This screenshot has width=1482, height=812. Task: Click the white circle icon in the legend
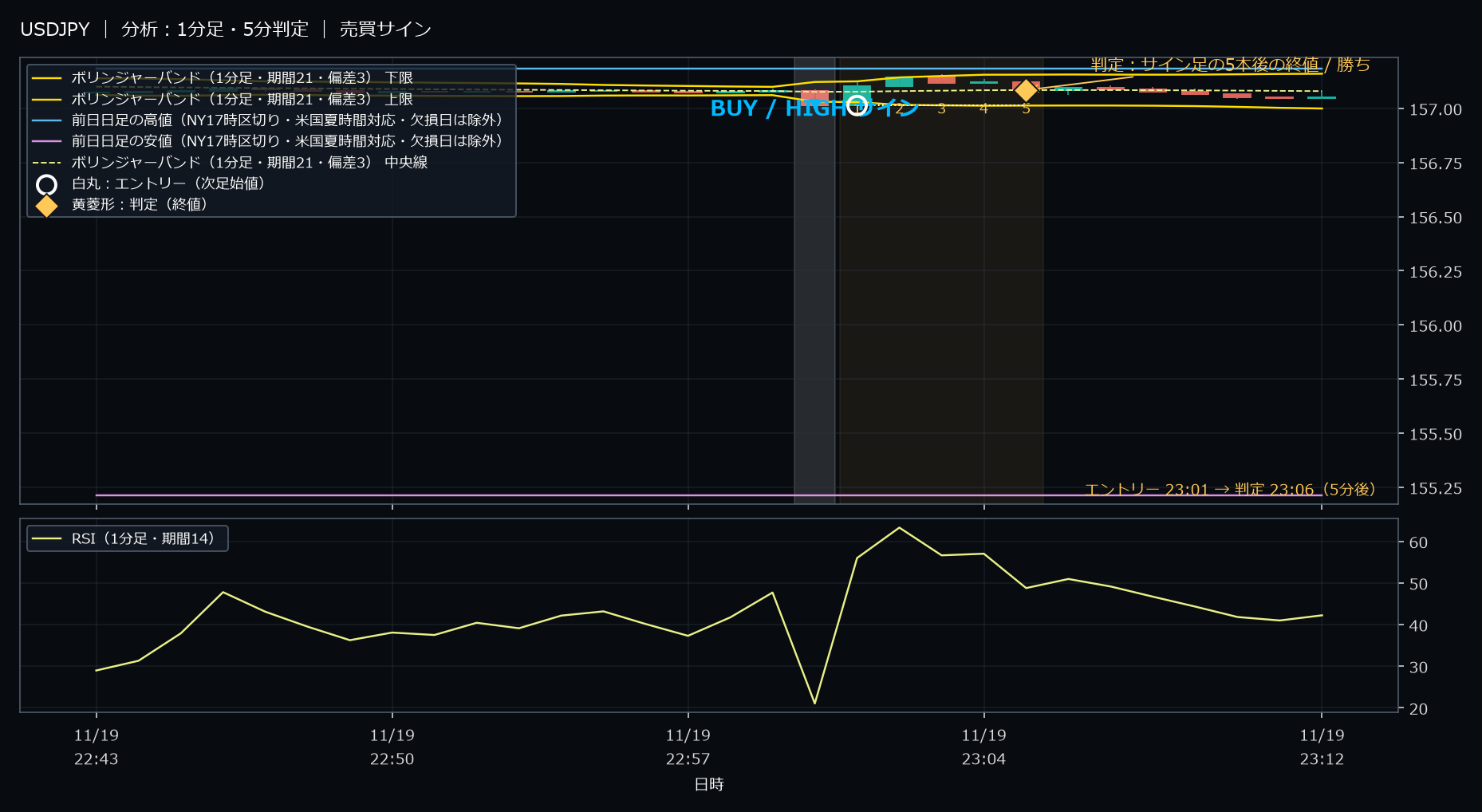(46, 185)
